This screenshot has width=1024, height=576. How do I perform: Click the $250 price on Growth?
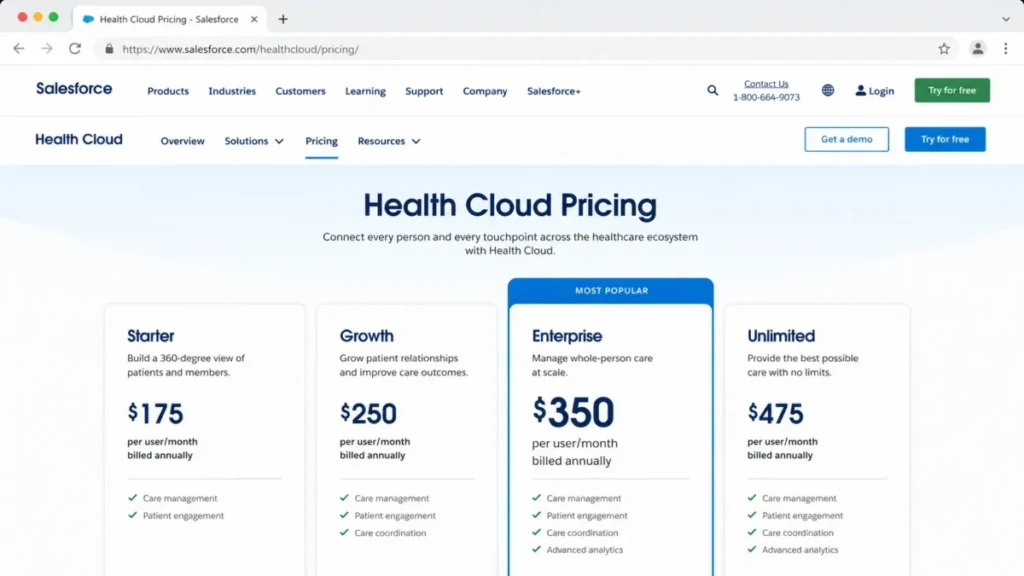[368, 413]
